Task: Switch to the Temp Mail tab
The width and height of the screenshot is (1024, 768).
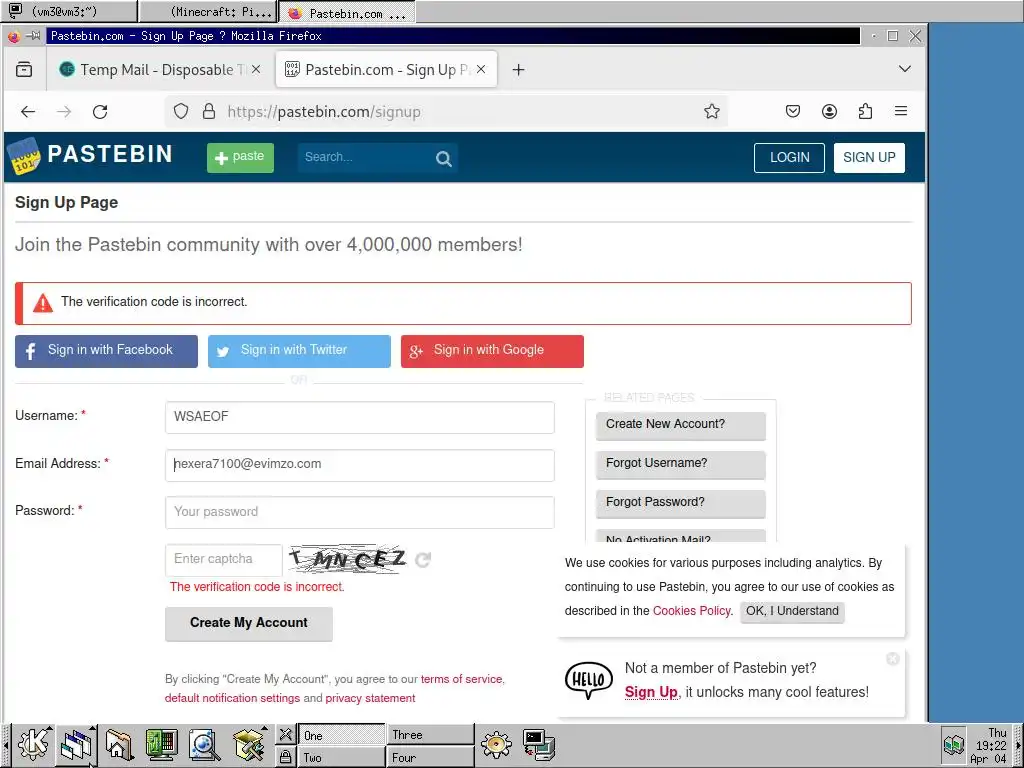Action: click(x=160, y=69)
